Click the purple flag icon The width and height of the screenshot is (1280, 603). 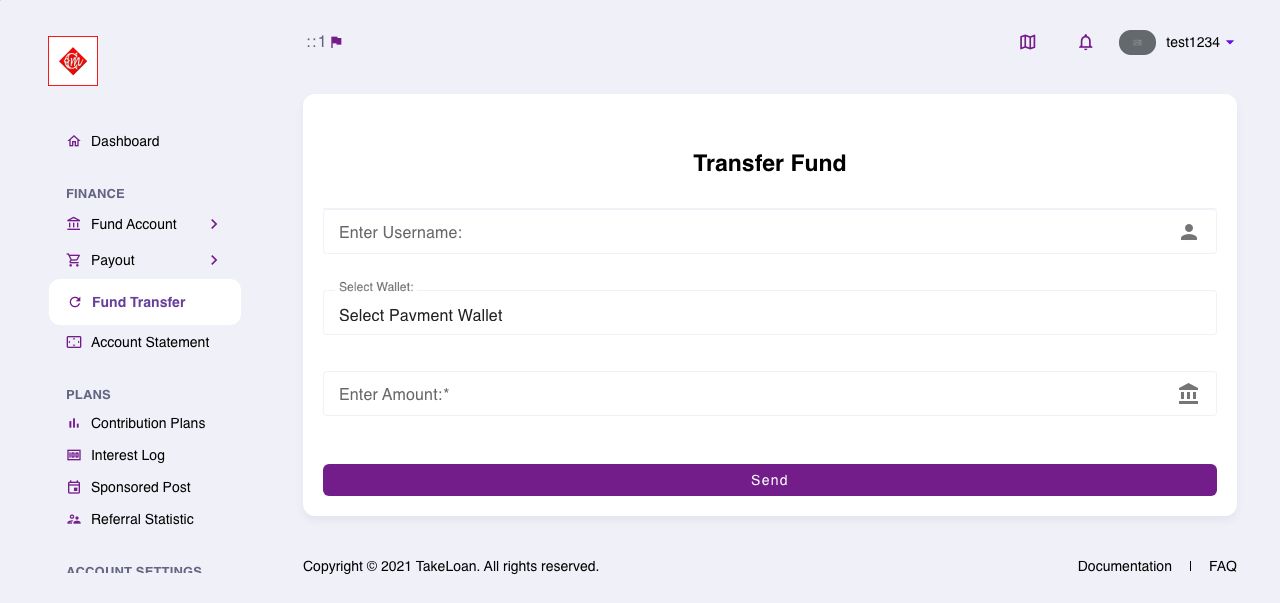336,42
